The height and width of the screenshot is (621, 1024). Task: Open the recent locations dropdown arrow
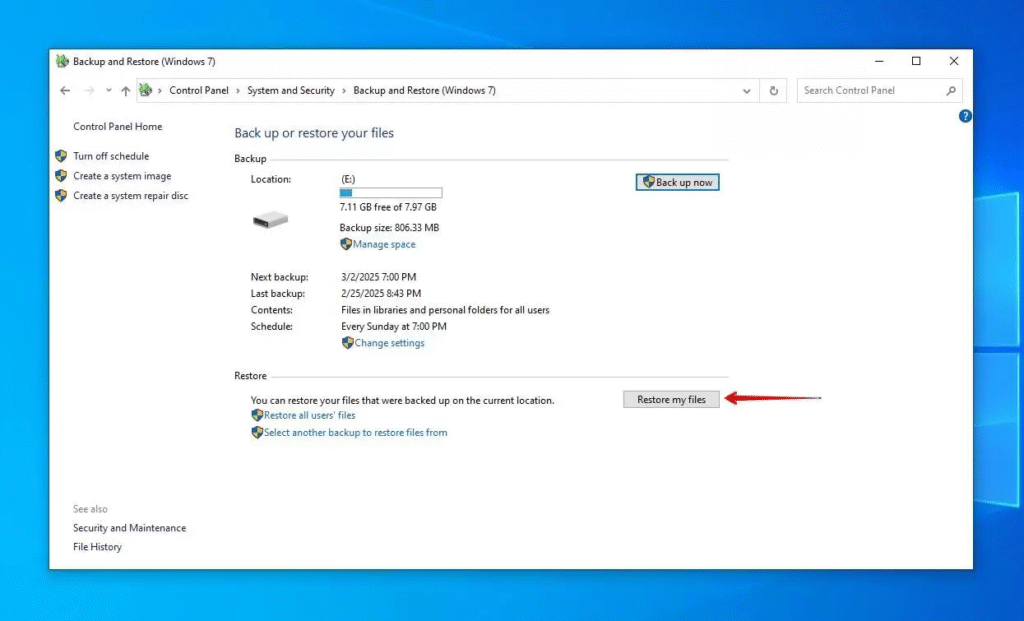[x=108, y=91]
